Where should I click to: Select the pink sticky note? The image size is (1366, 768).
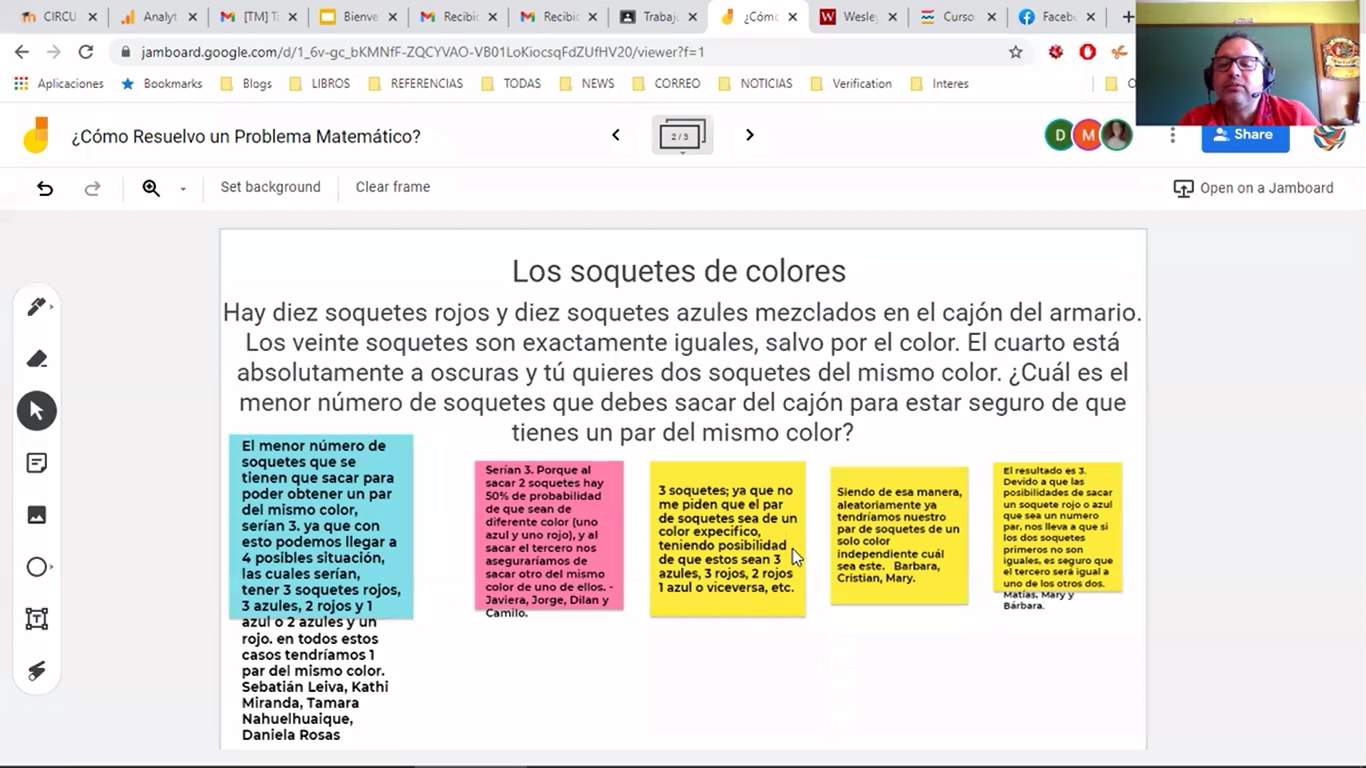[x=549, y=535]
